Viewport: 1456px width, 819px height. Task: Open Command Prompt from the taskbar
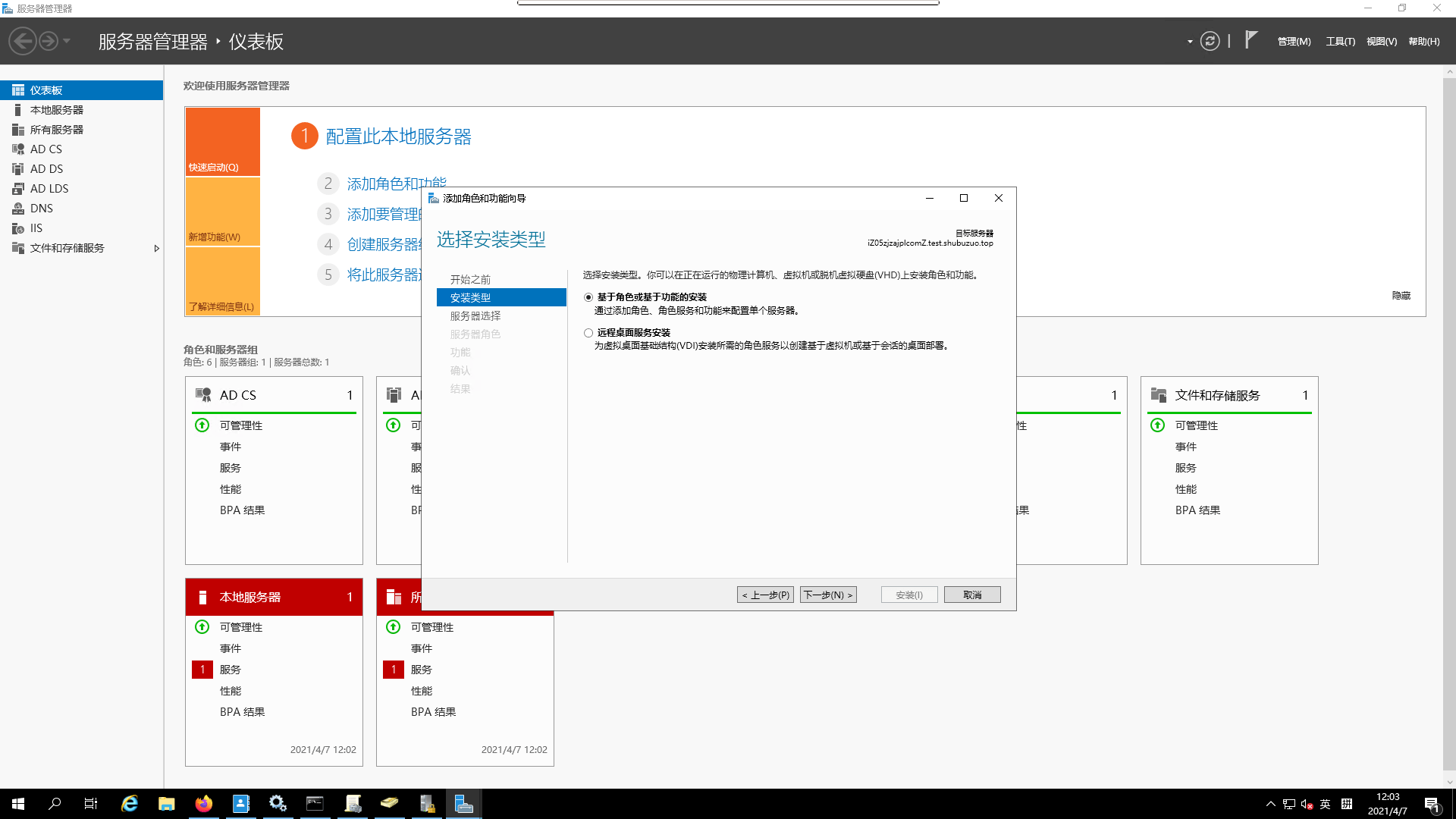pos(315,803)
